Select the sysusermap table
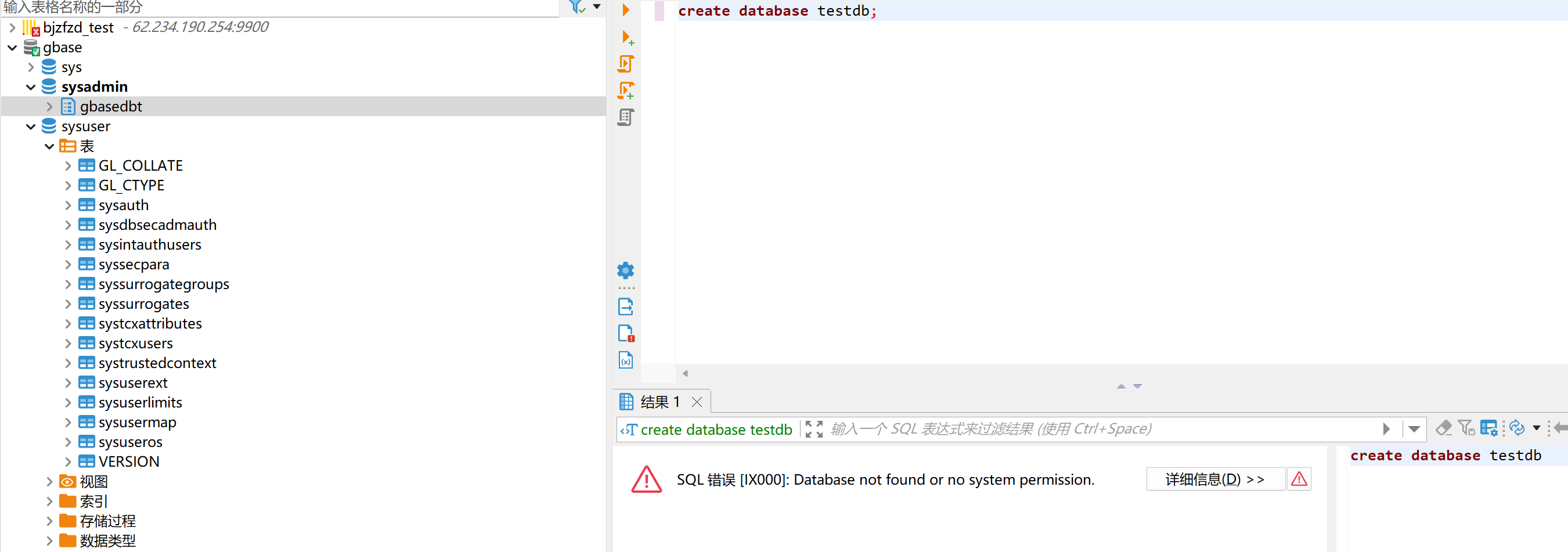Screen dimensions: 1568x552 point(138,422)
